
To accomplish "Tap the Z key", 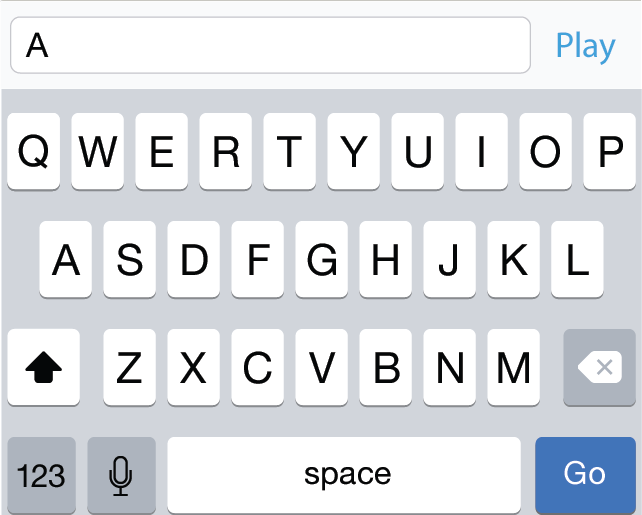I will point(129,367).
